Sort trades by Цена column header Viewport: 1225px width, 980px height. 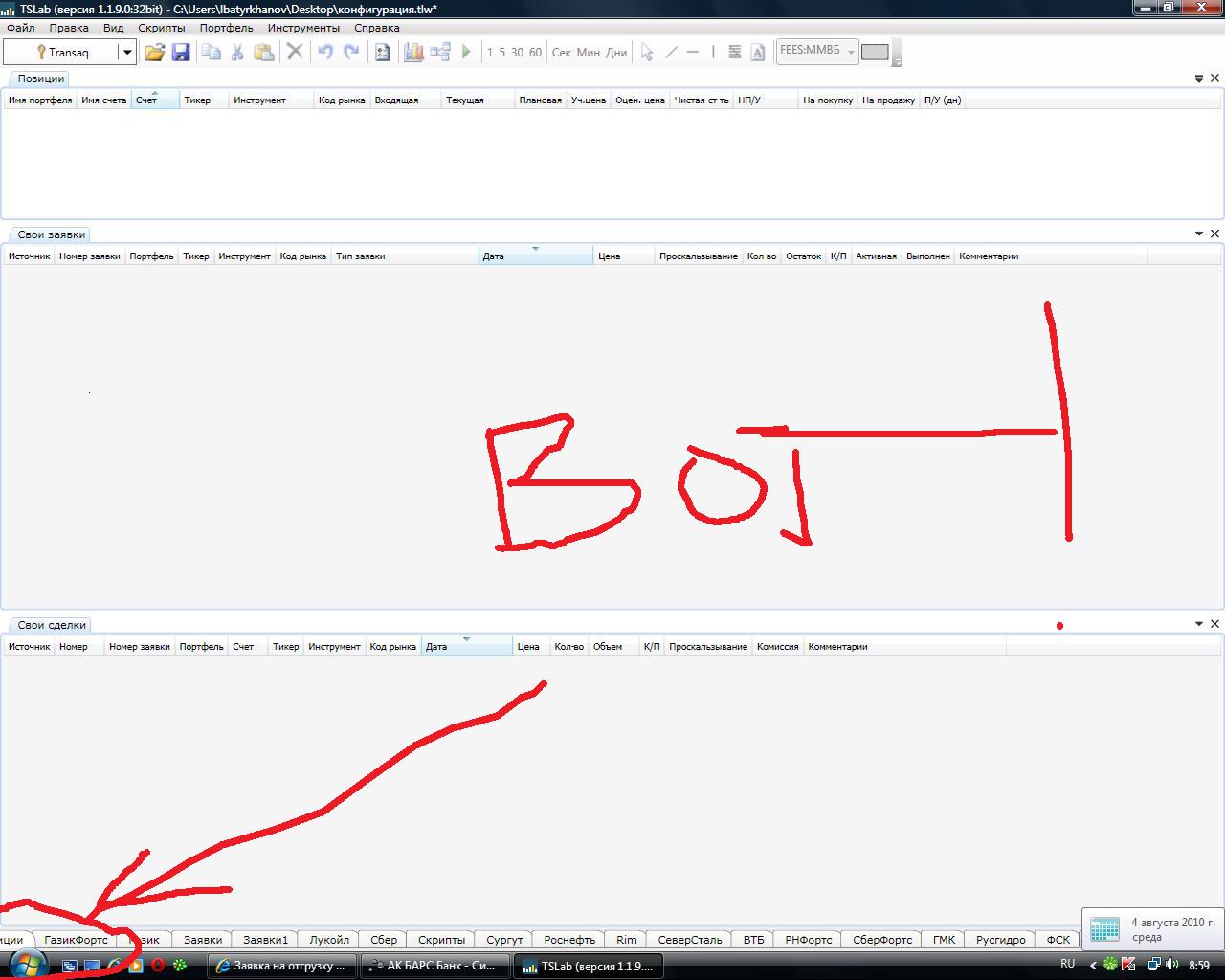[531, 646]
